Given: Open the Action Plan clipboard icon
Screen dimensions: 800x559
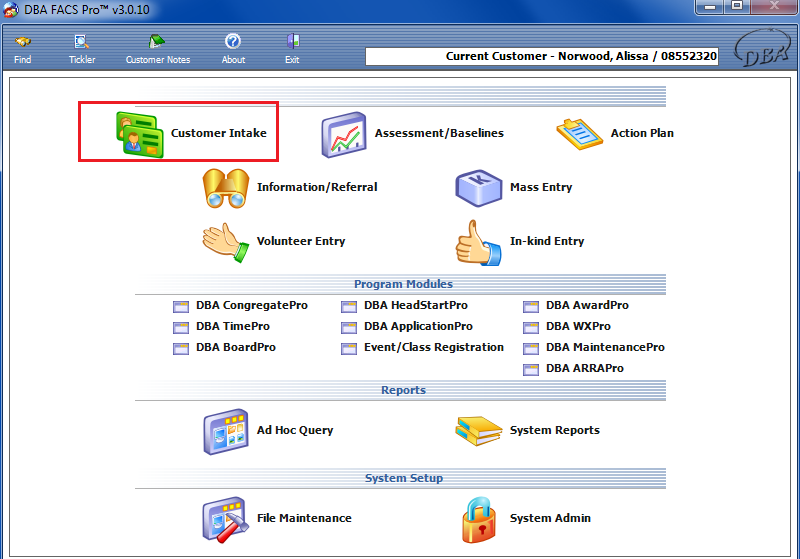Looking at the screenshot, I should (x=580, y=134).
